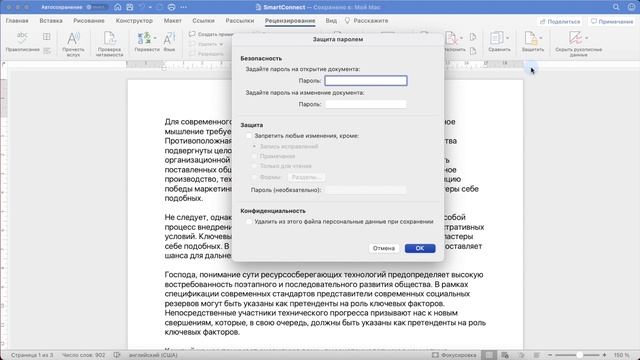Click the Защитить document icon
Image resolution: width=640 pixels, height=360 pixels.
click(530, 38)
